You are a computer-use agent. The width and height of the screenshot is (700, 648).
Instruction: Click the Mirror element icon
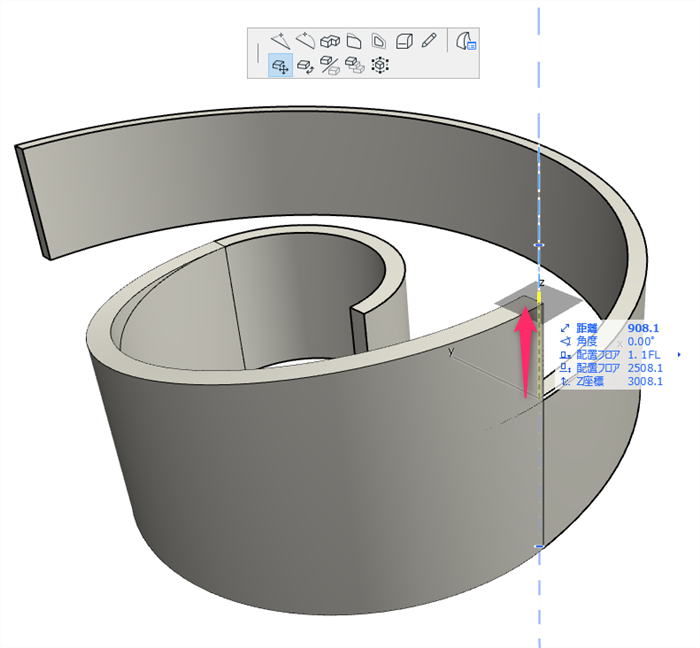click(330, 66)
